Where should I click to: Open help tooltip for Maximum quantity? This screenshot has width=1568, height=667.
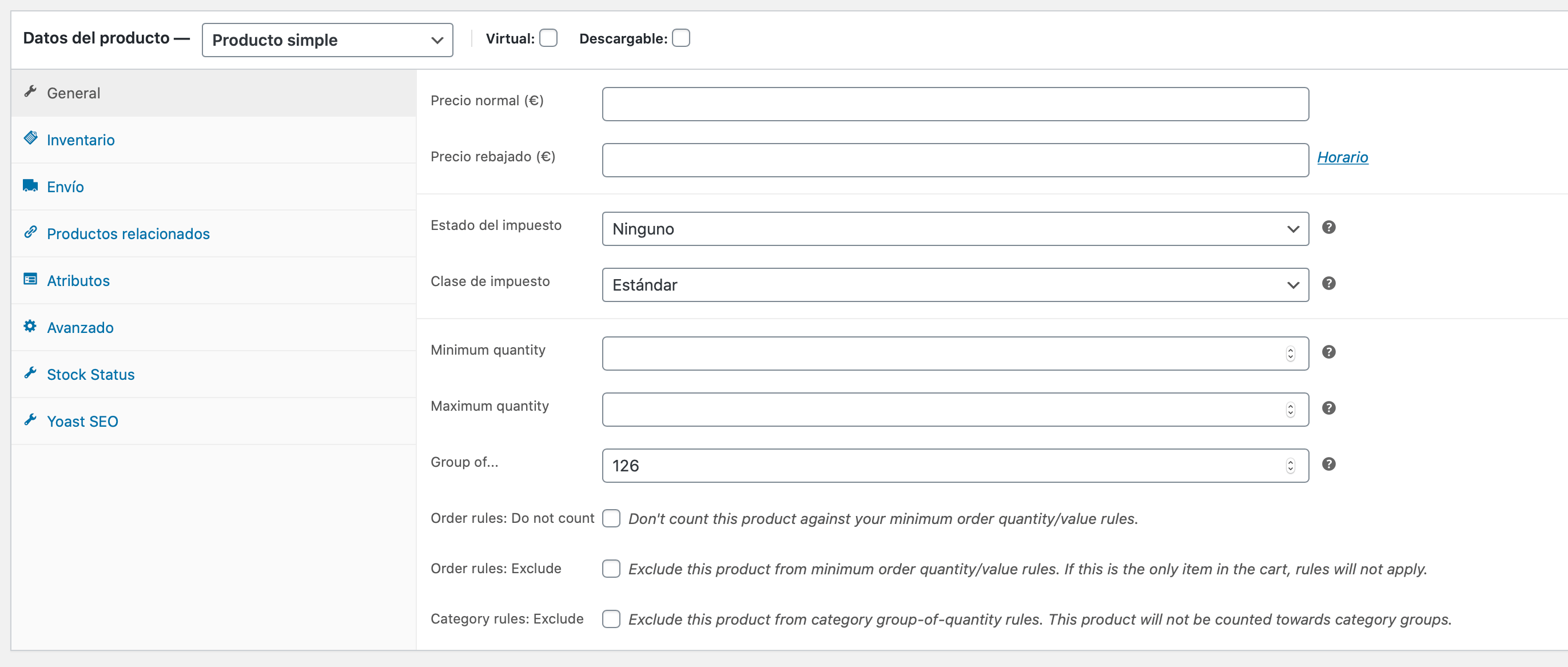pos(1329,408)
